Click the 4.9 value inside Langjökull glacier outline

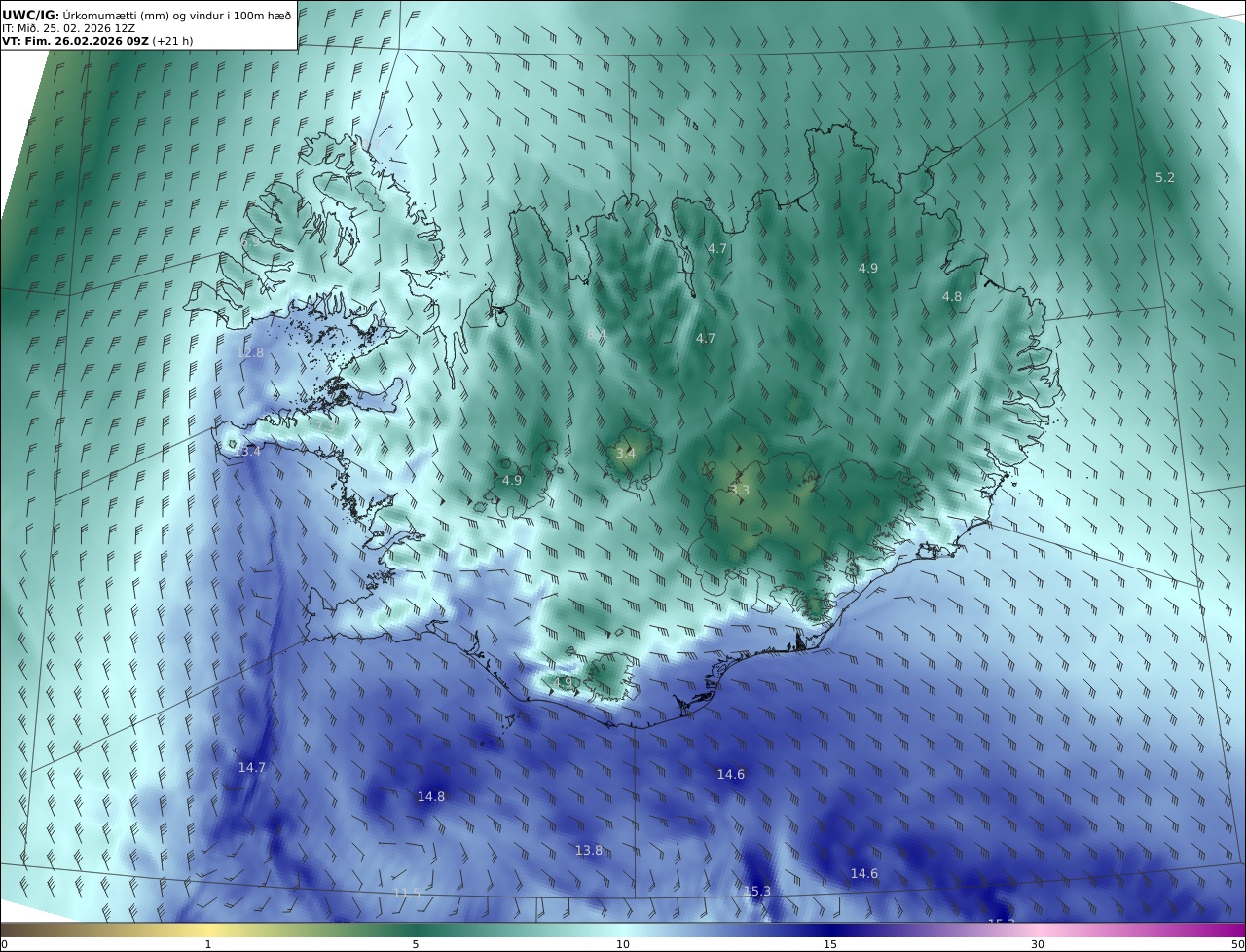[x=512, y=481]
